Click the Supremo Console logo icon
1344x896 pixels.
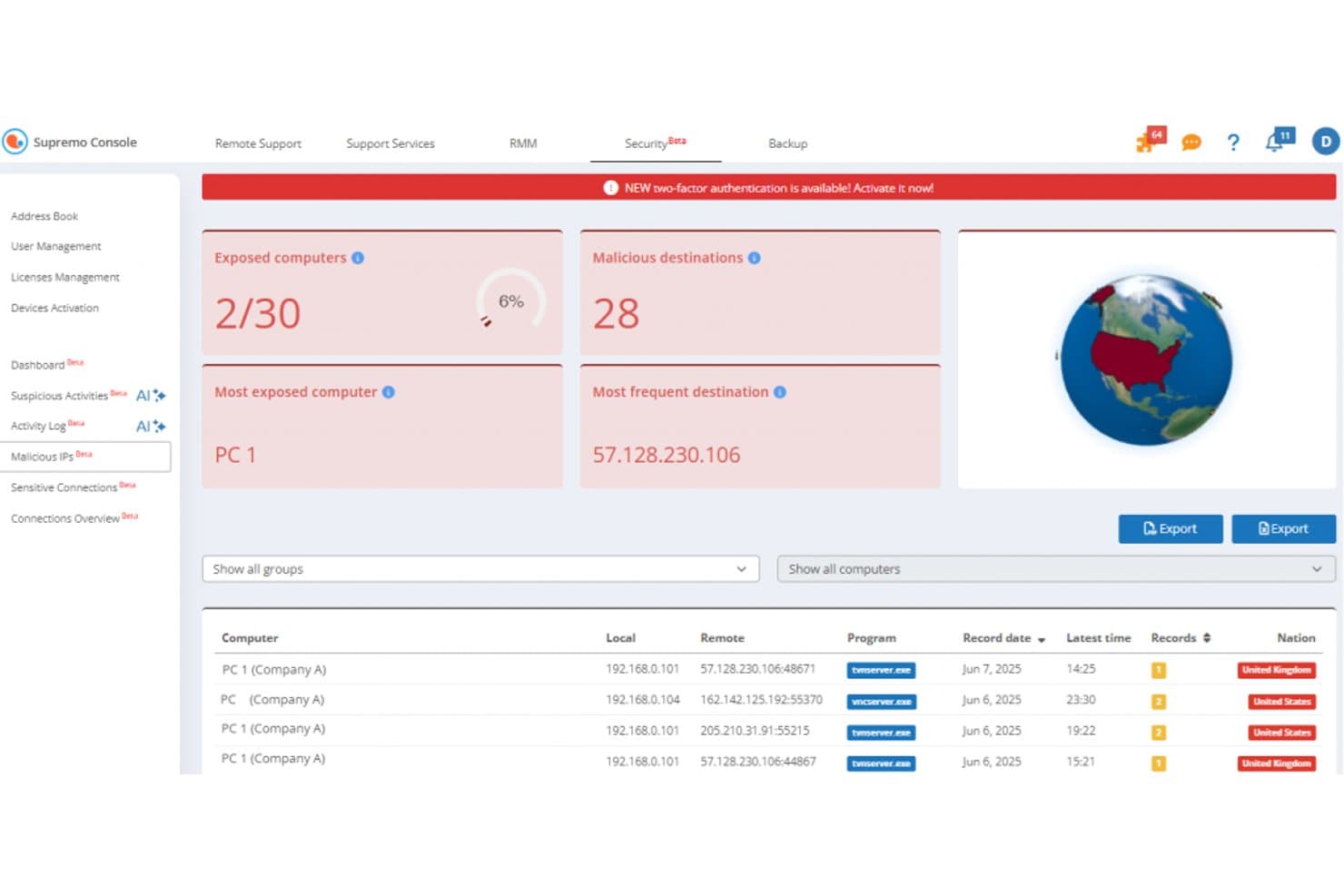(15, 142)
